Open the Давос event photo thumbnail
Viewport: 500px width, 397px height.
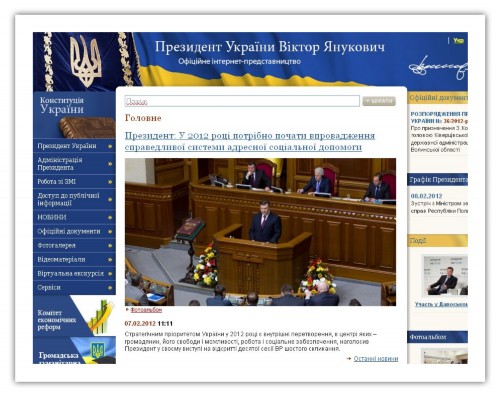click(444, 276)
